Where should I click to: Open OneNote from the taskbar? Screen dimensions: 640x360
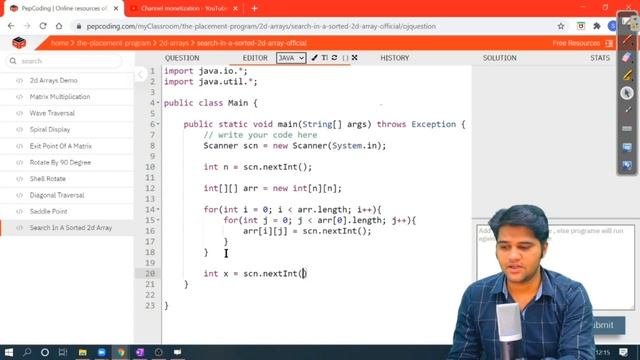(140, 352)
